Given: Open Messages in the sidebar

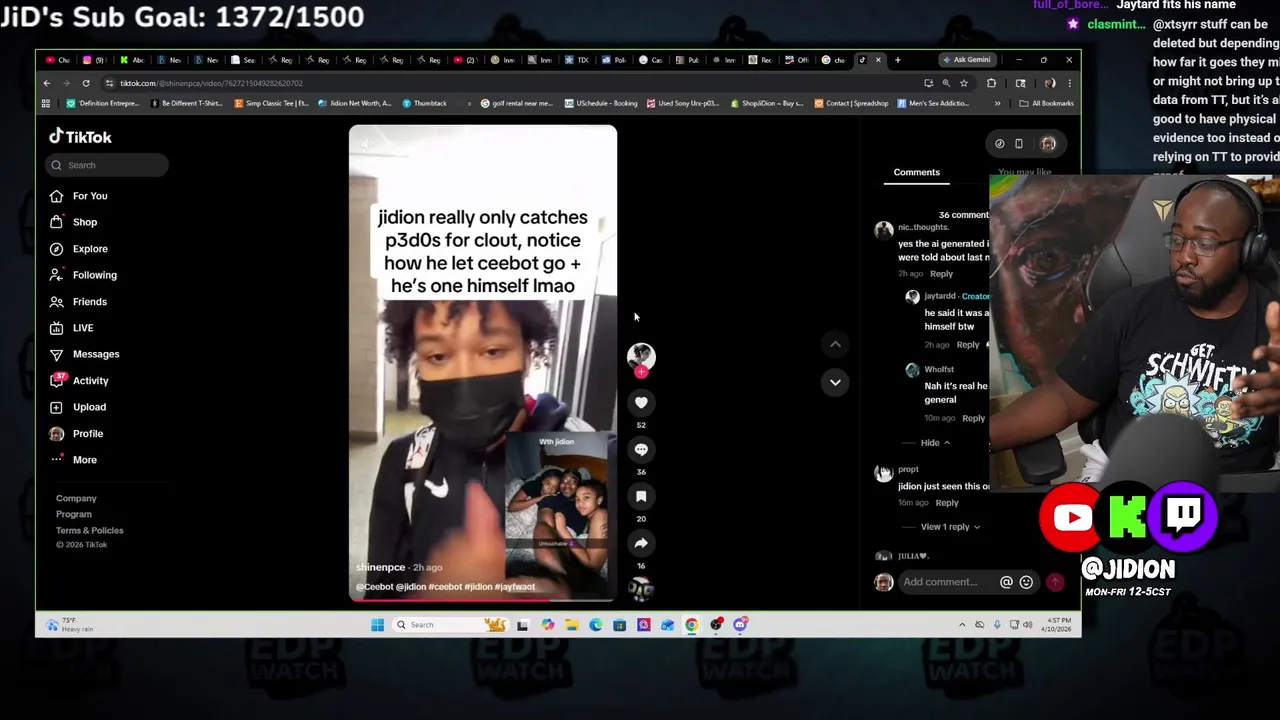Looking at the screenshot, I should 85,354.
